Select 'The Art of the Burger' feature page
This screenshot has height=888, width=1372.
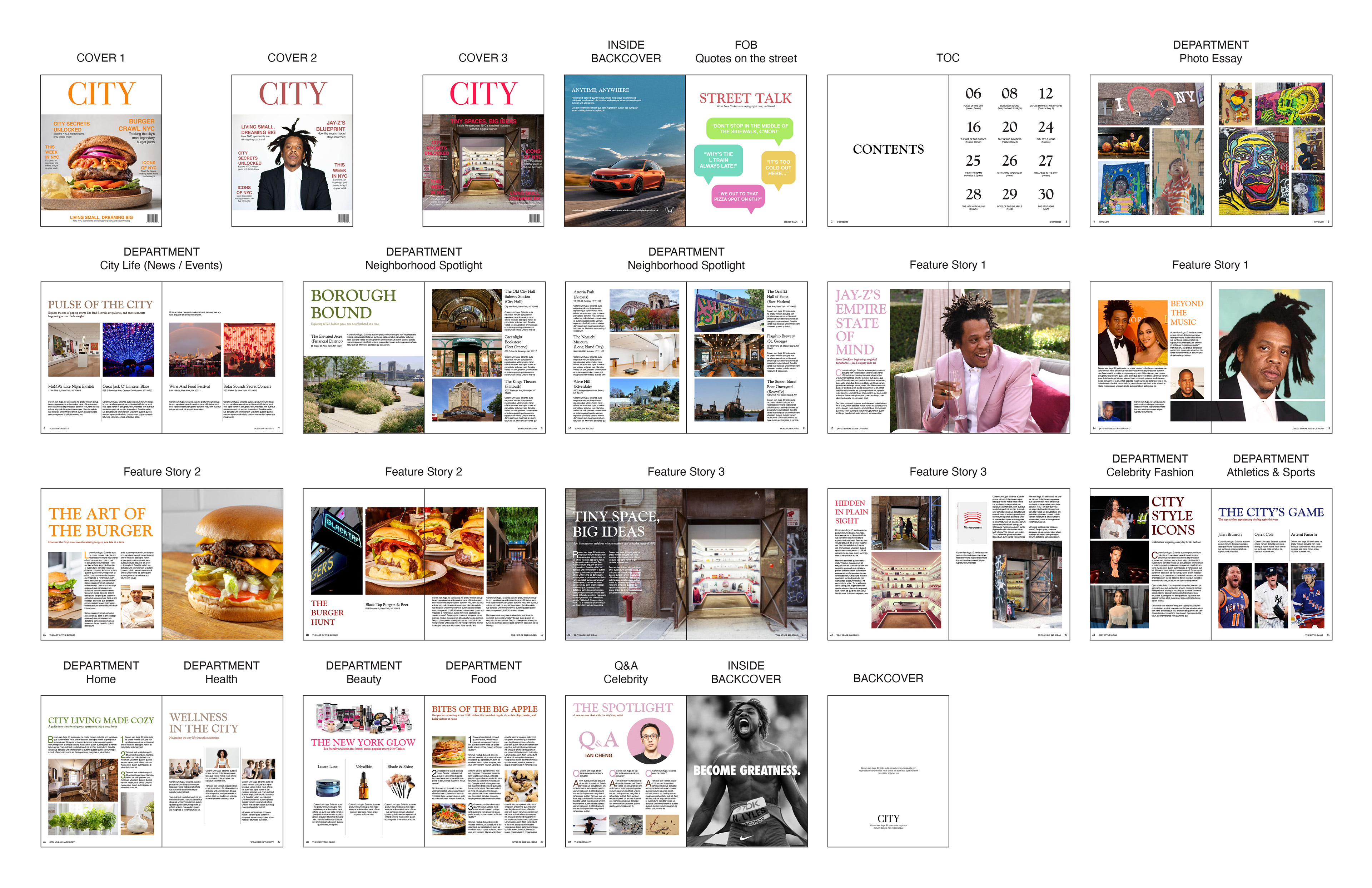point(100,522)
